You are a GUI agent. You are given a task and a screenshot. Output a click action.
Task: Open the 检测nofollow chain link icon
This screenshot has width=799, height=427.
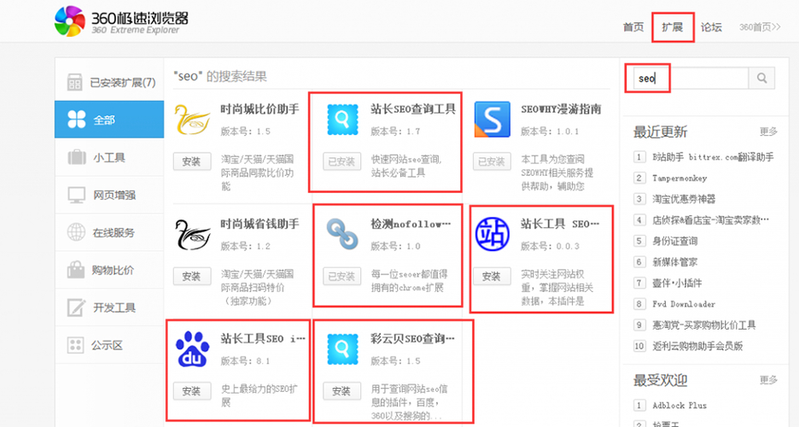[342, 234]
